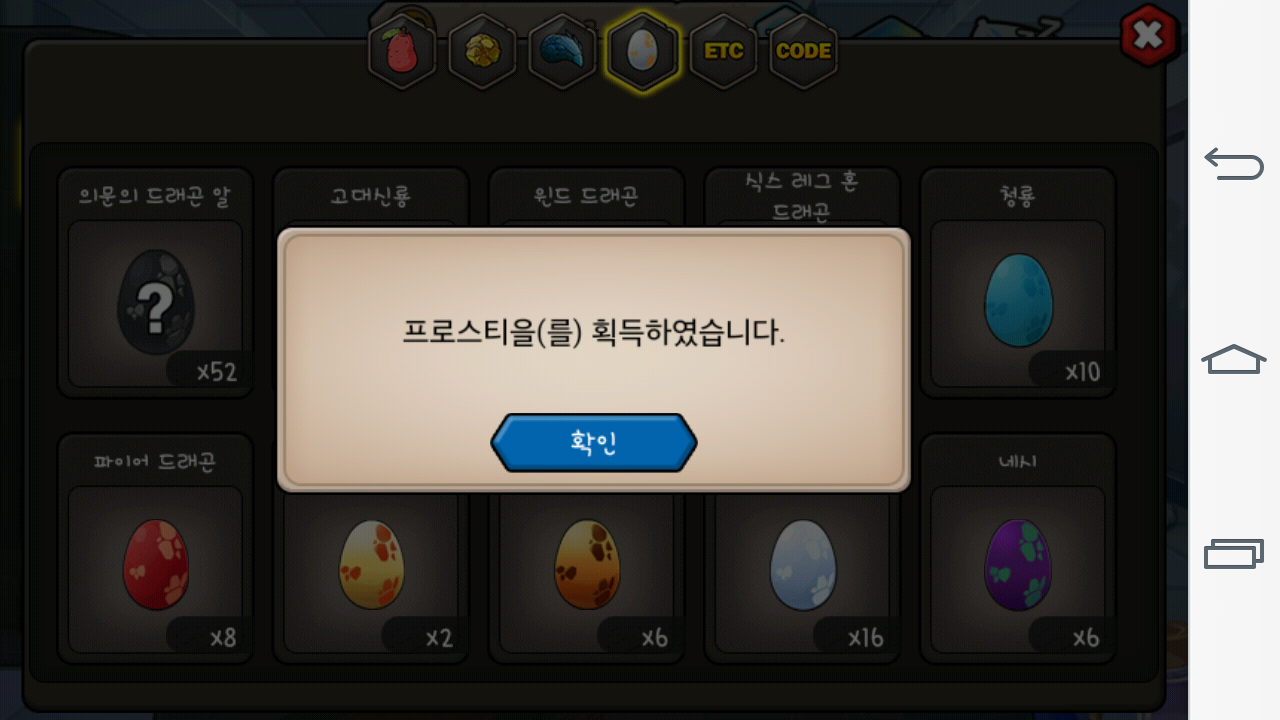This screenshot has height=720, width=1280.
Task: Select the purple 네시 egg
Action: tap(1018, 565)
